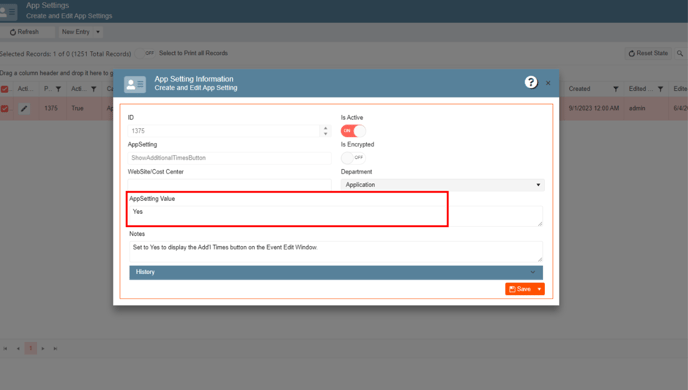This screenshot has height=390, width=688.
Task: Click the search magnifier icon
Action: pos(680,53)
